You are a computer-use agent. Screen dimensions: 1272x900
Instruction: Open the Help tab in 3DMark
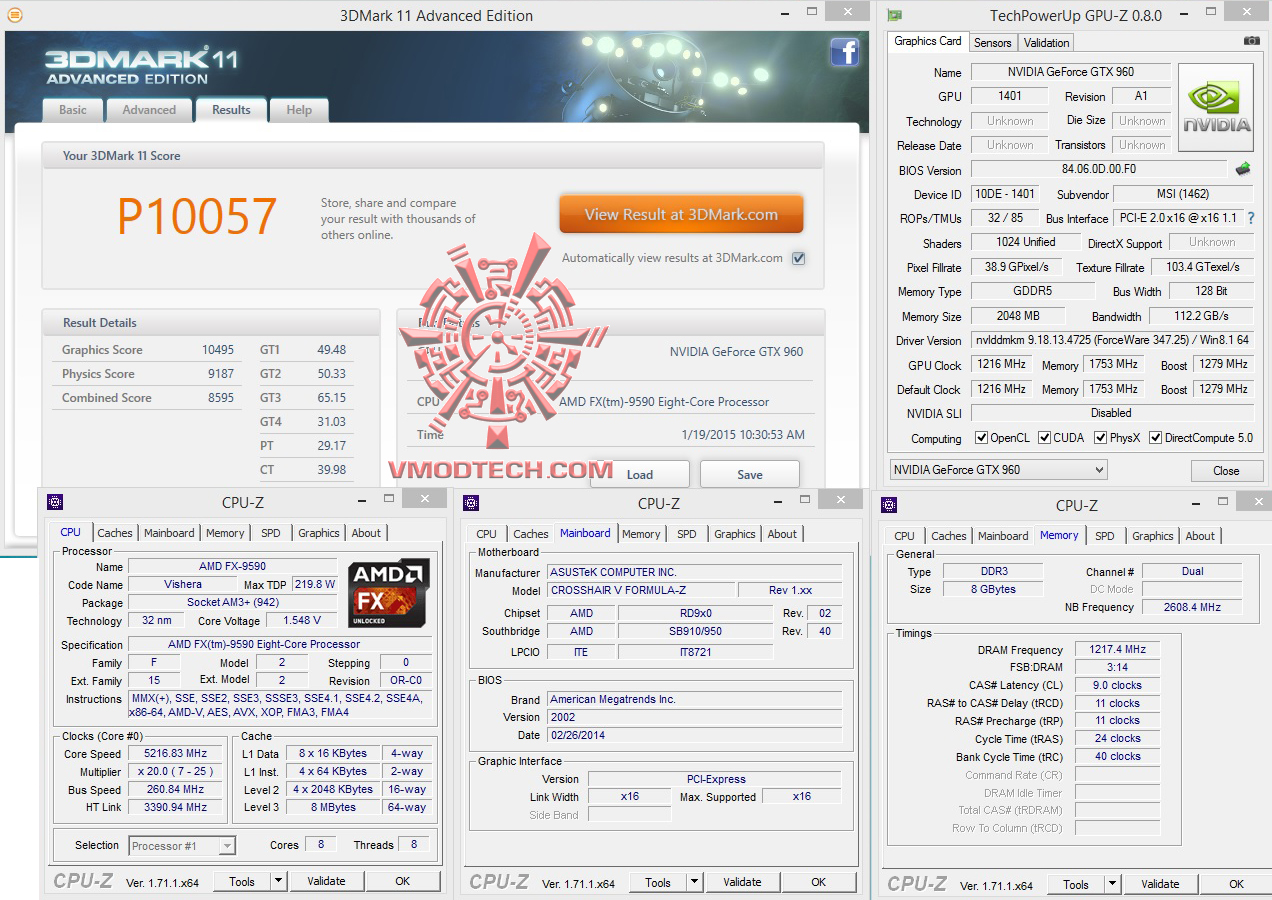(299, 110)
